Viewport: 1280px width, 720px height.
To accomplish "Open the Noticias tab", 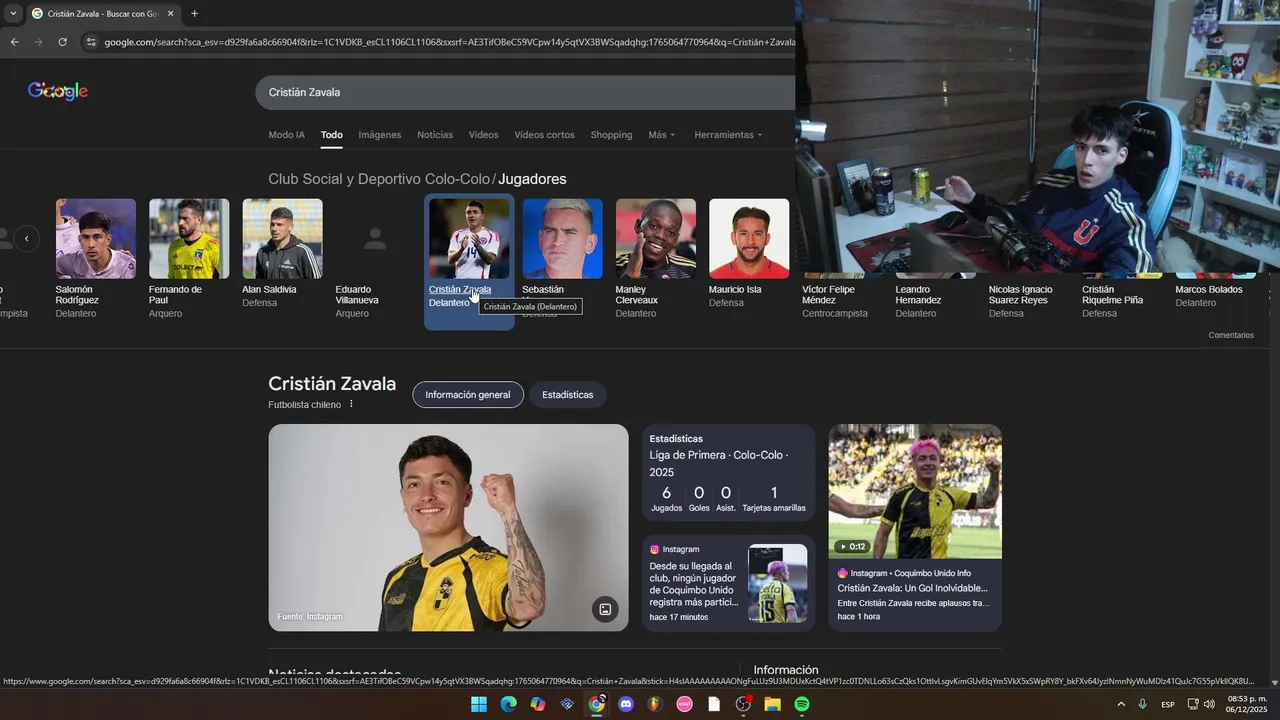I will point(435,135).
